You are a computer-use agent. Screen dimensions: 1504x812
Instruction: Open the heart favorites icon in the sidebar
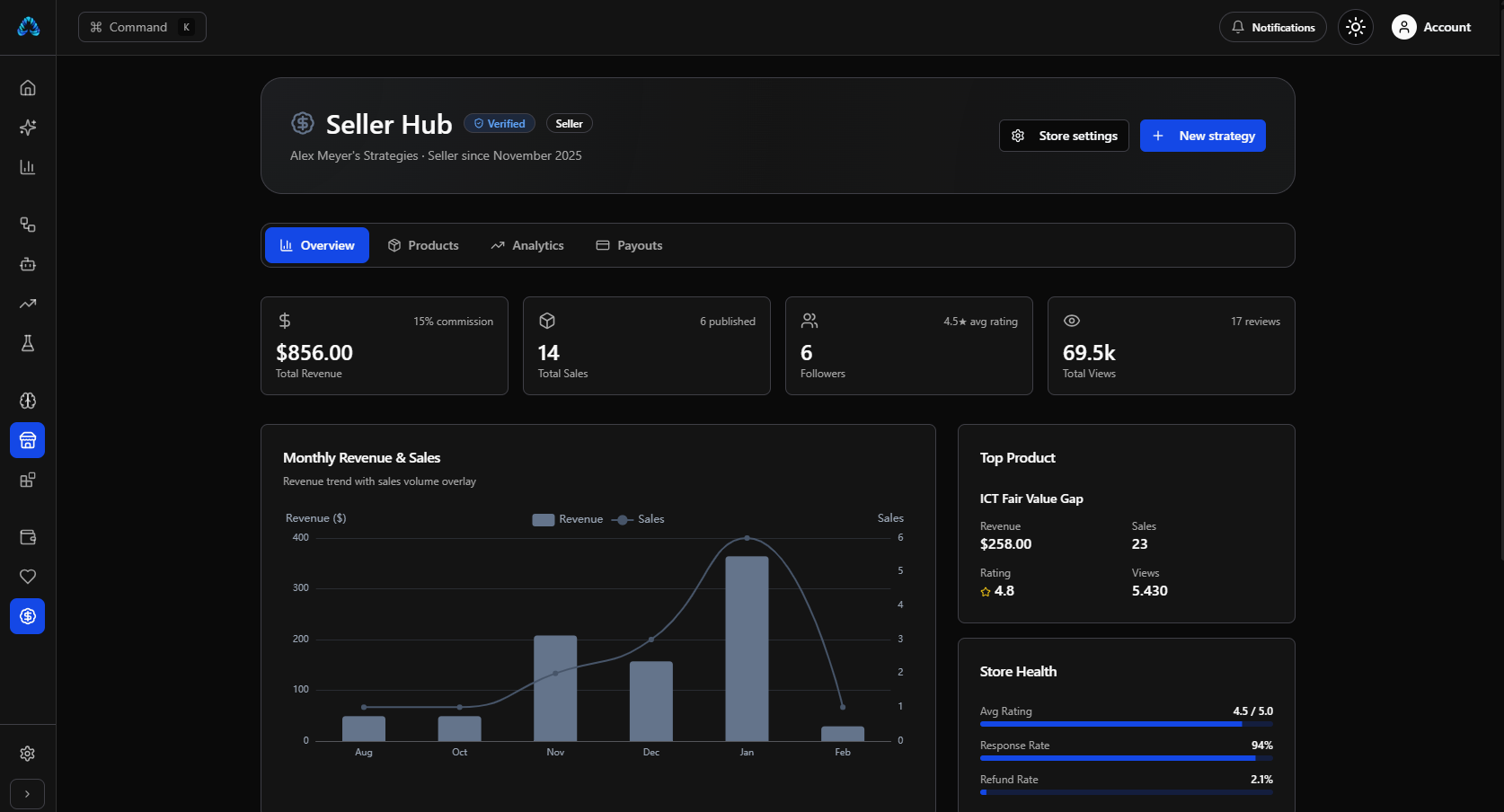click(x=28, y=577)
